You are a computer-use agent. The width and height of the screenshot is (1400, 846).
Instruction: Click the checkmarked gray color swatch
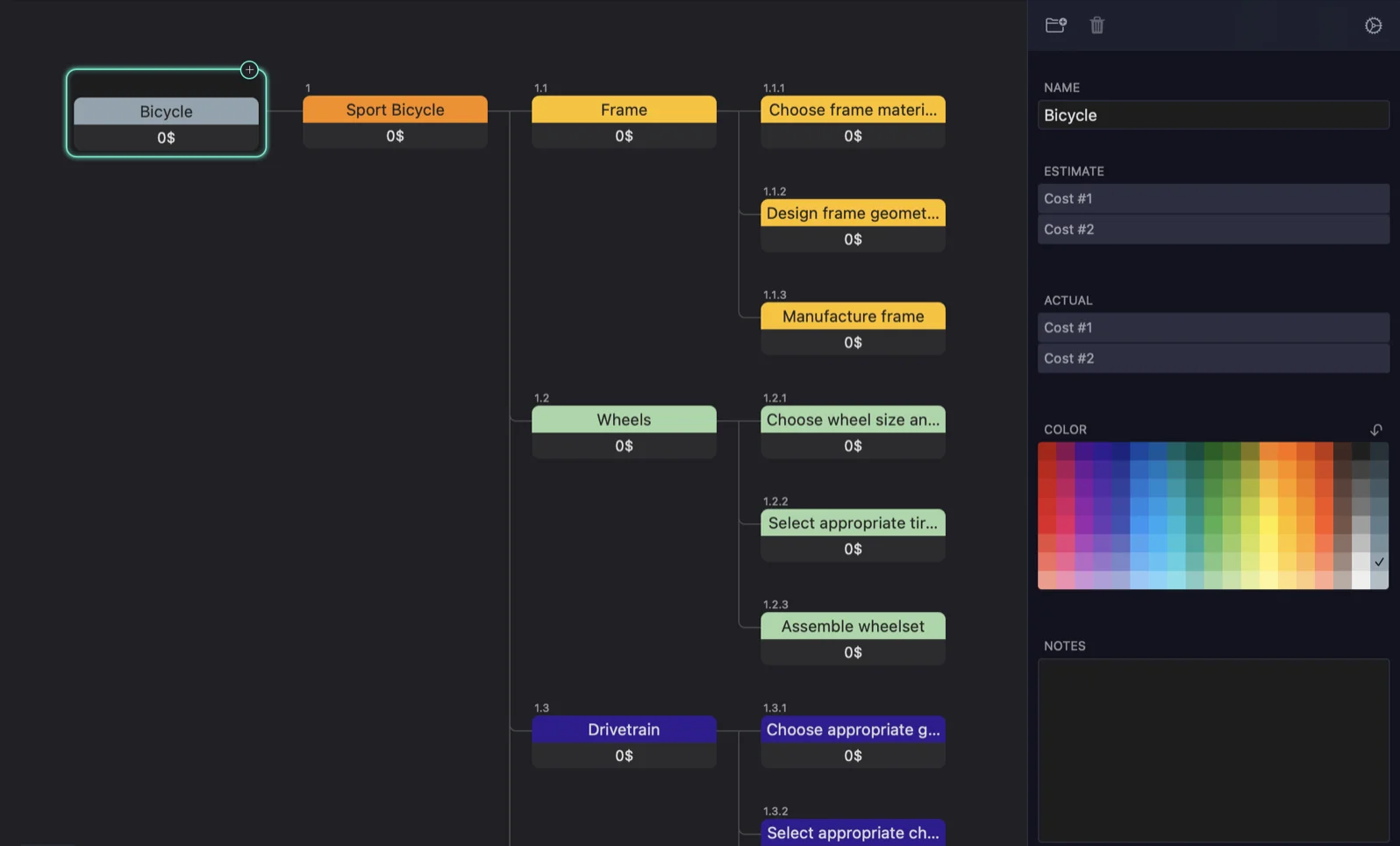coord(1379,561)
